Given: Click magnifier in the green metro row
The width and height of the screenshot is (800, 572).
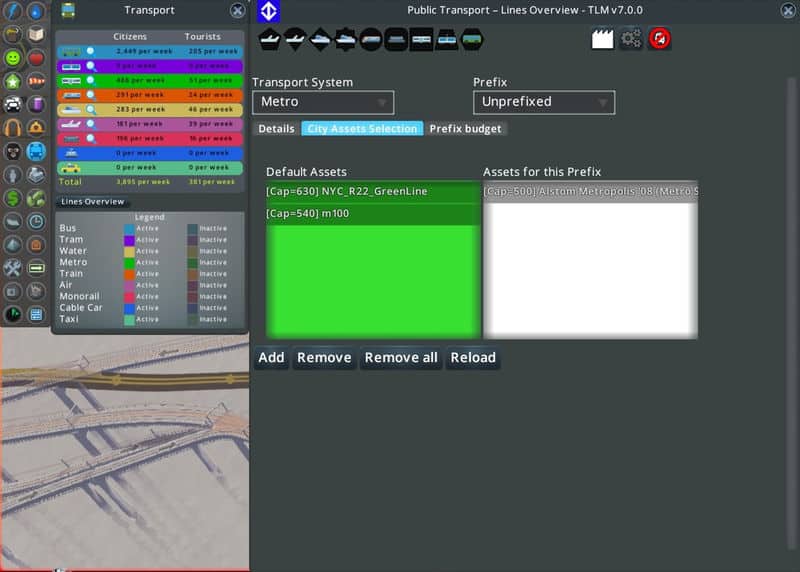Looking at the screenshot, I should click(90, 80).
